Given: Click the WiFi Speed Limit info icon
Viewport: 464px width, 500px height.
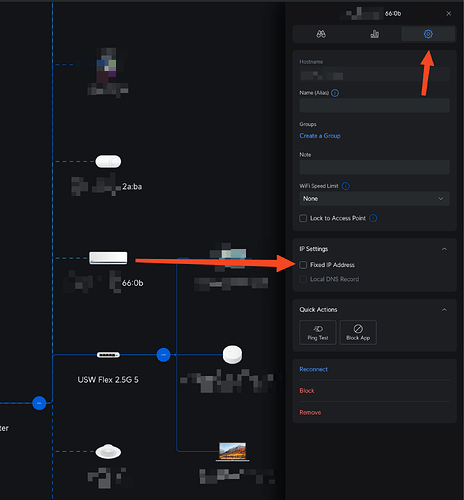Looking at the screenshot, I should [346, 186].
